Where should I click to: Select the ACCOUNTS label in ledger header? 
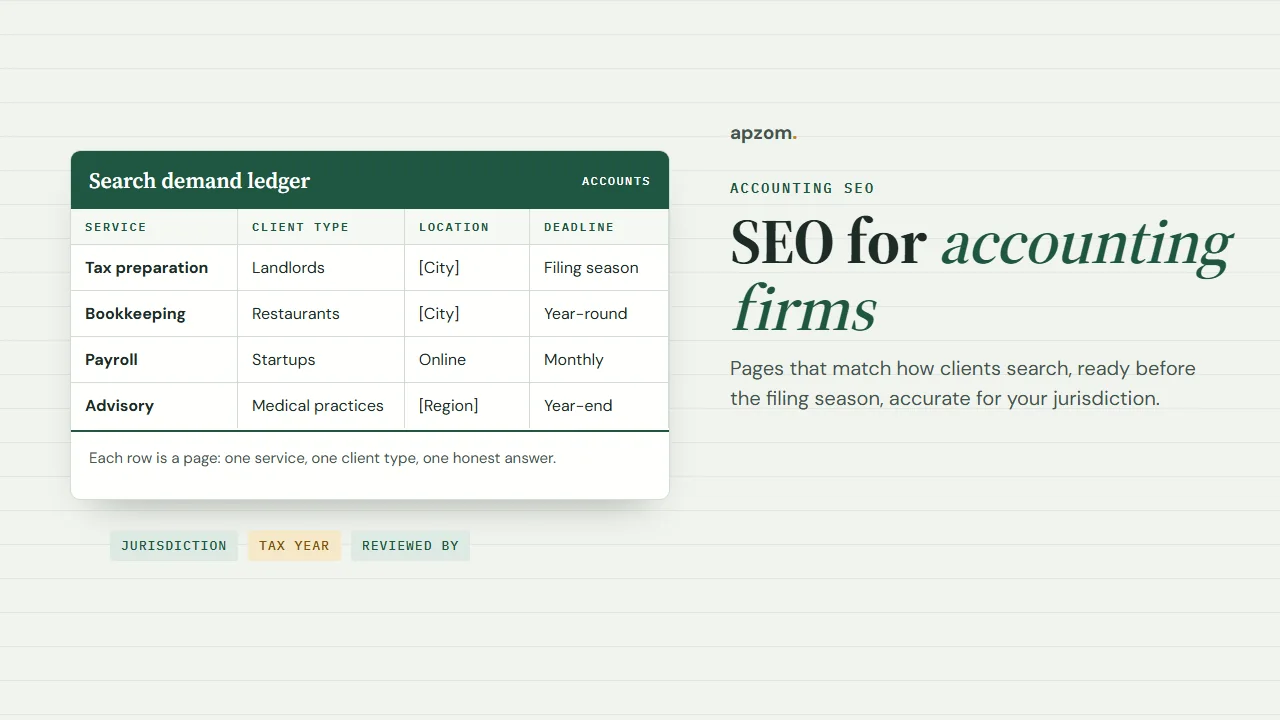click(x=616, y=181)
